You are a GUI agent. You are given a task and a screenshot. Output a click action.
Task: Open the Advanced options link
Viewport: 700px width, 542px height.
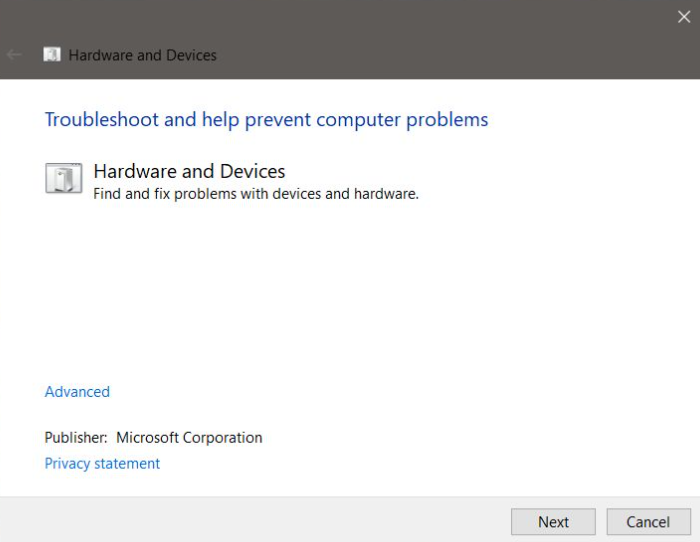point(77,392)
